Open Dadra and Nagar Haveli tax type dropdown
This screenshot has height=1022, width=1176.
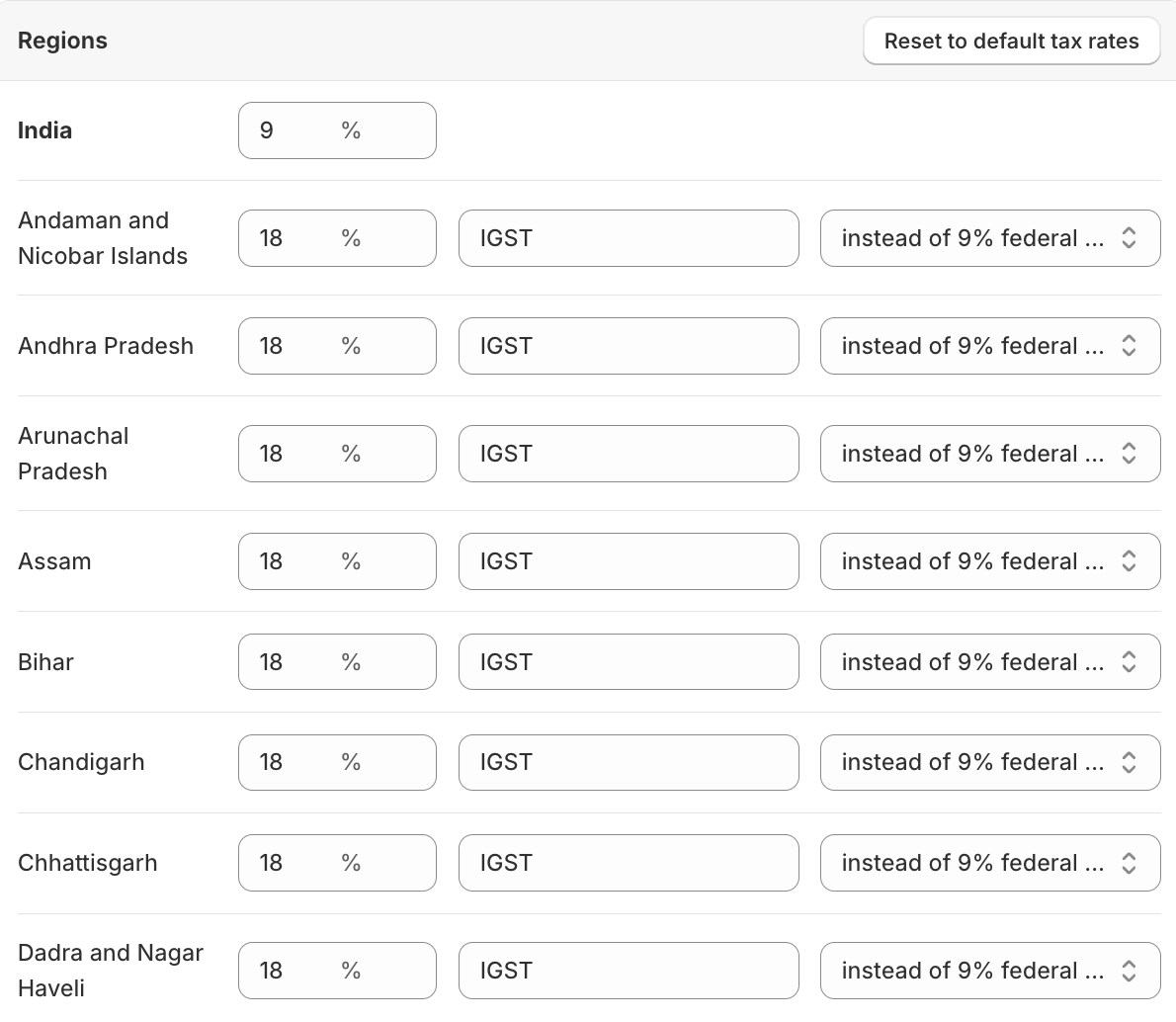(990, 971)
